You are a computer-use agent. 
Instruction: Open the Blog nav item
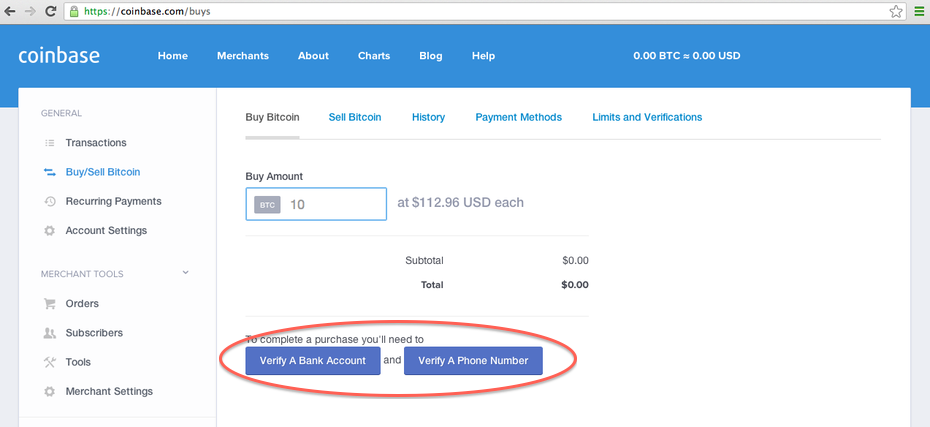click(431, 56)
